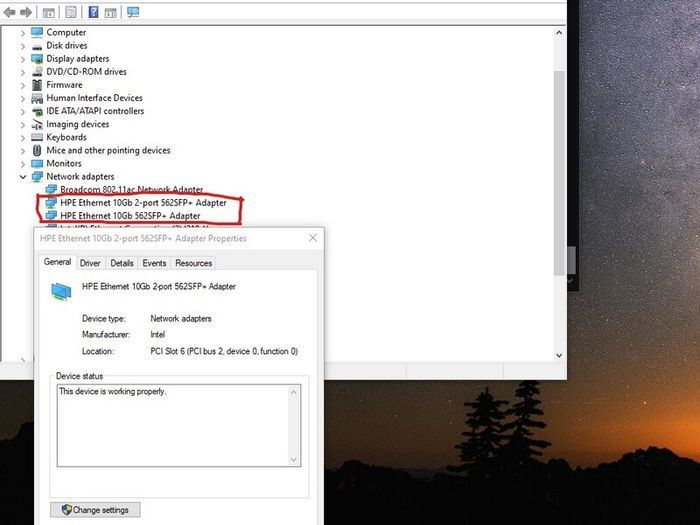Expand the Monitors node
This screenshot has width=700, height=525.
click(23, 164)
